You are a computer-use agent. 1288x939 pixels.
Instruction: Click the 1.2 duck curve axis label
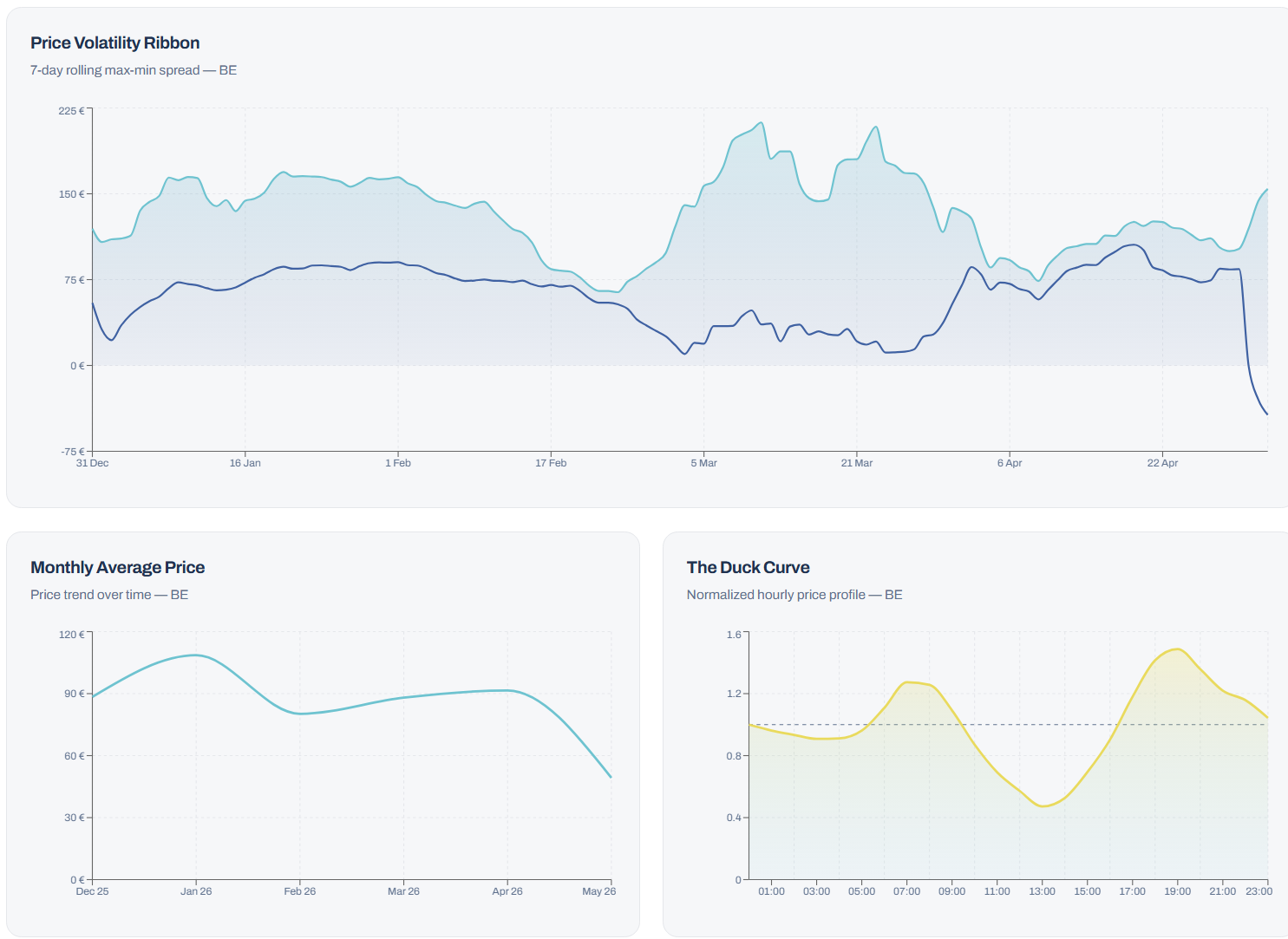coord(734,694)
